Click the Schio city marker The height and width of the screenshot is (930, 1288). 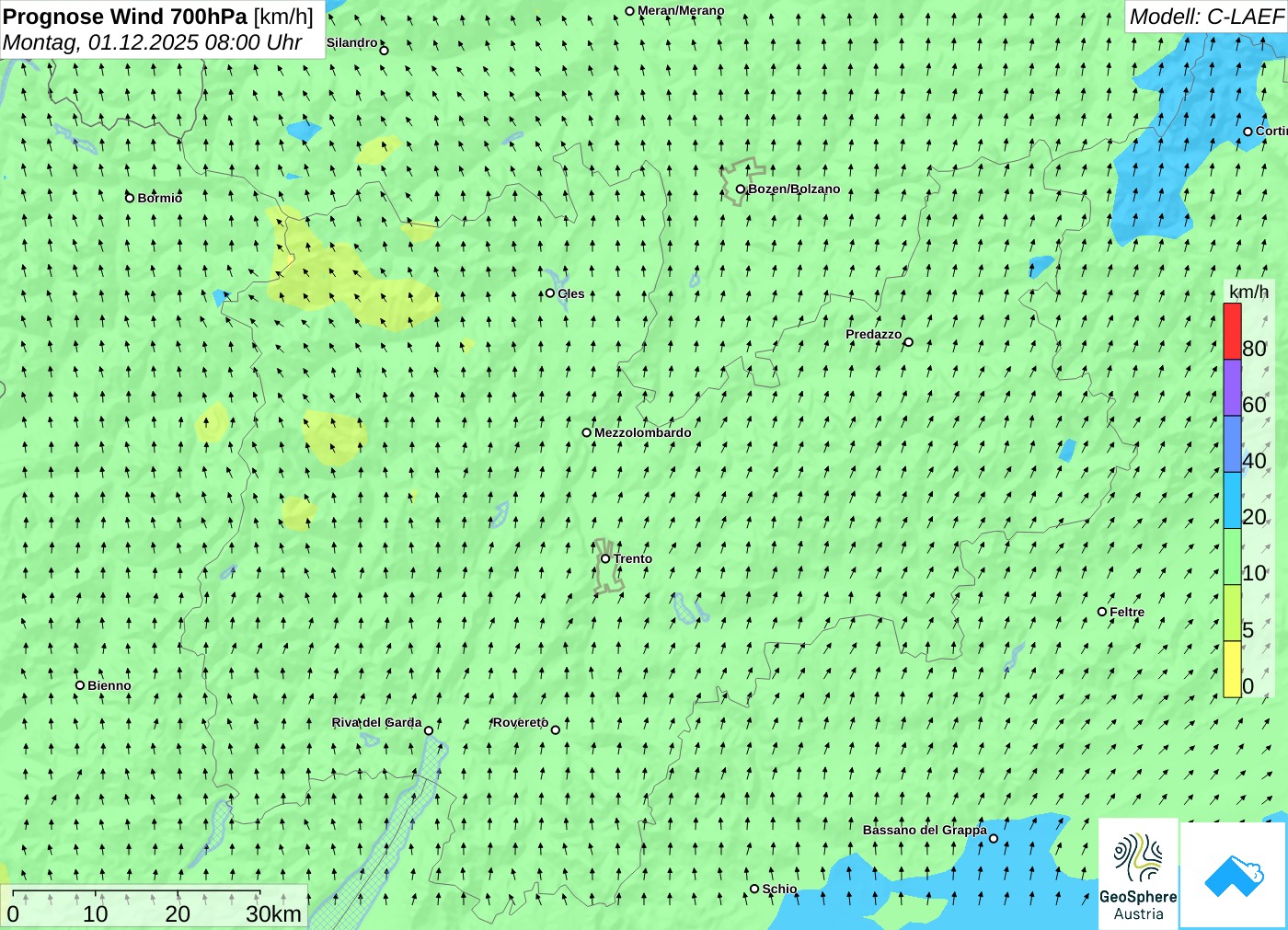754,889
